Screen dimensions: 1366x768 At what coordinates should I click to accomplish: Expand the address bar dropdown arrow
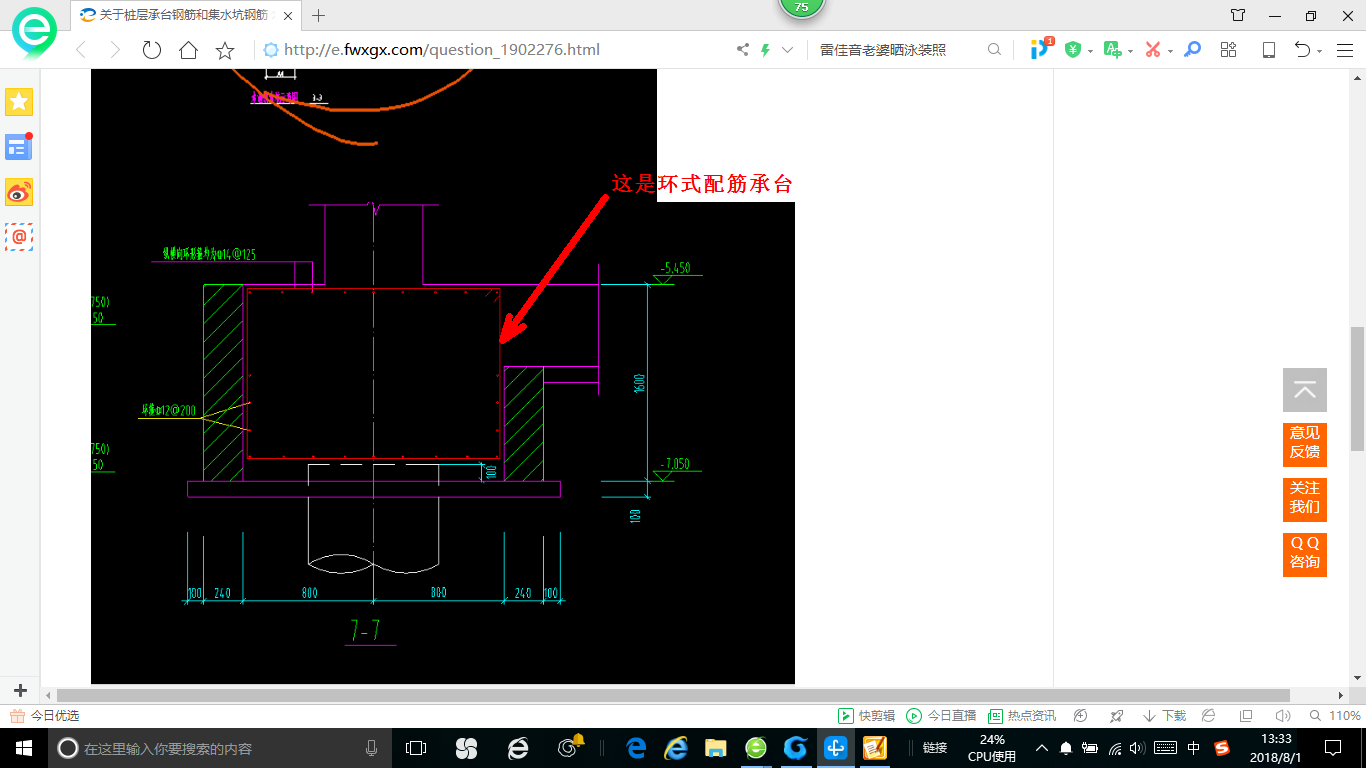pyautogui.click(x=788, y=49)
